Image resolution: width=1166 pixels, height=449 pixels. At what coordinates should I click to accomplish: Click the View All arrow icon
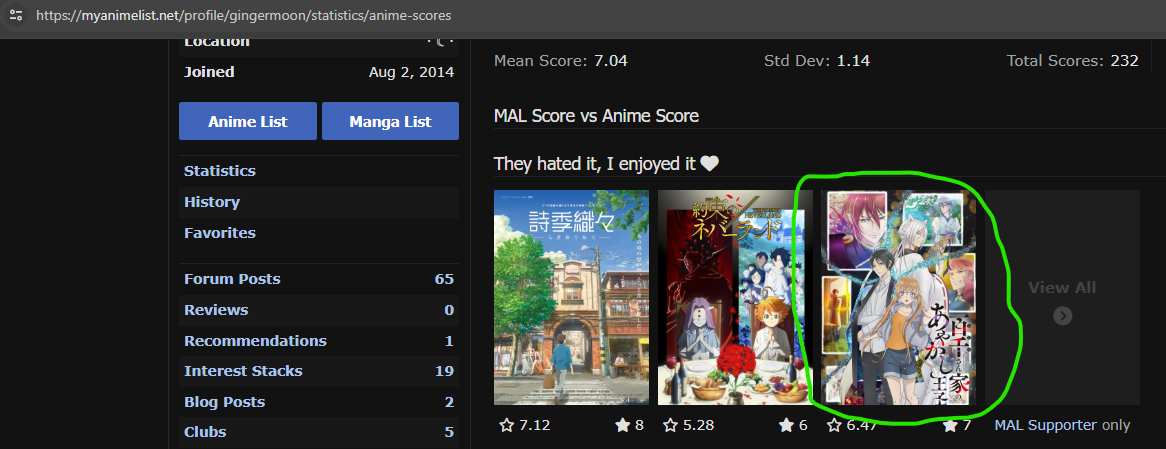tap(1063, 316)
